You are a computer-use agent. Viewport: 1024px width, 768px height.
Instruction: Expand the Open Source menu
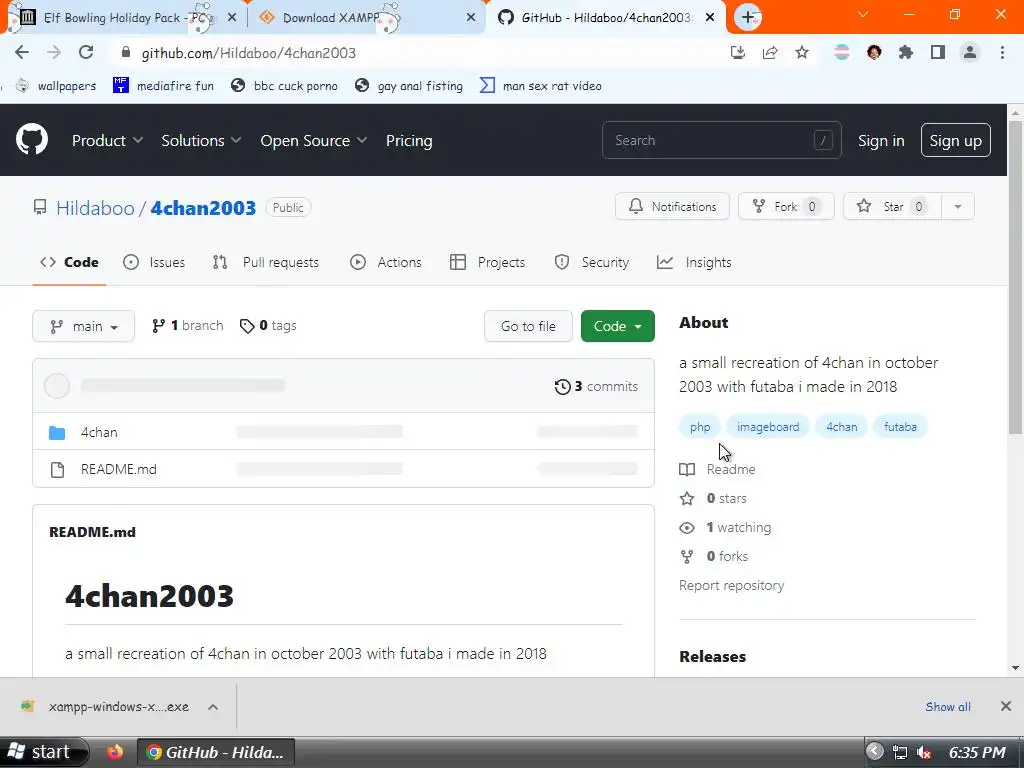313,140
